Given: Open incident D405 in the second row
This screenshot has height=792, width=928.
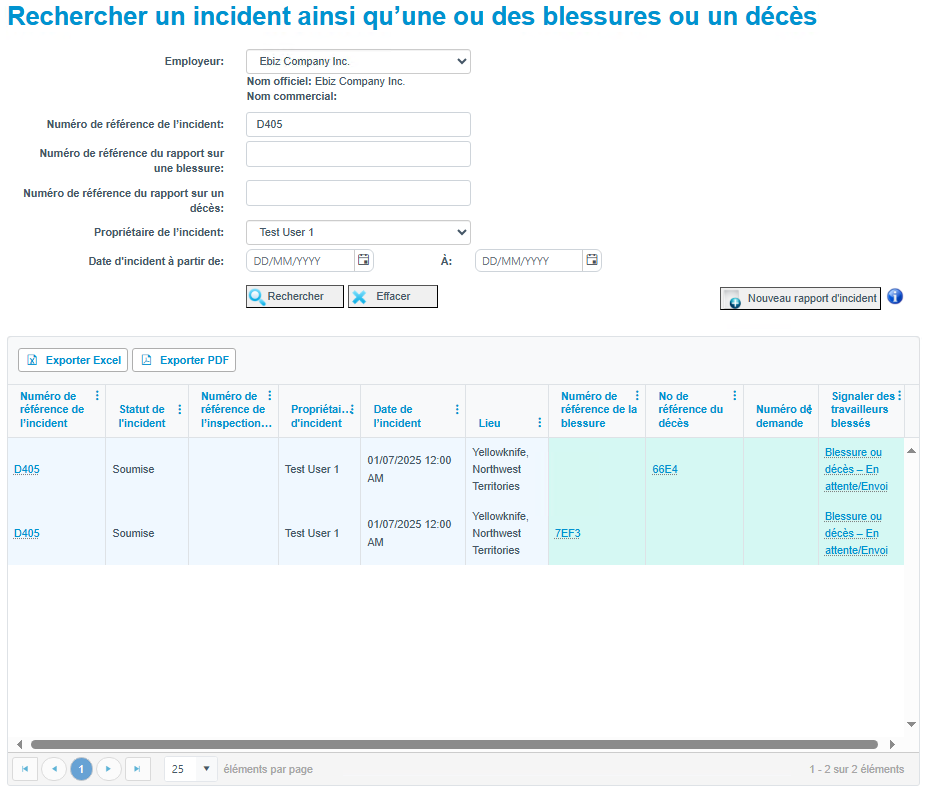Looking at the screenshot, I should point(27,533).
